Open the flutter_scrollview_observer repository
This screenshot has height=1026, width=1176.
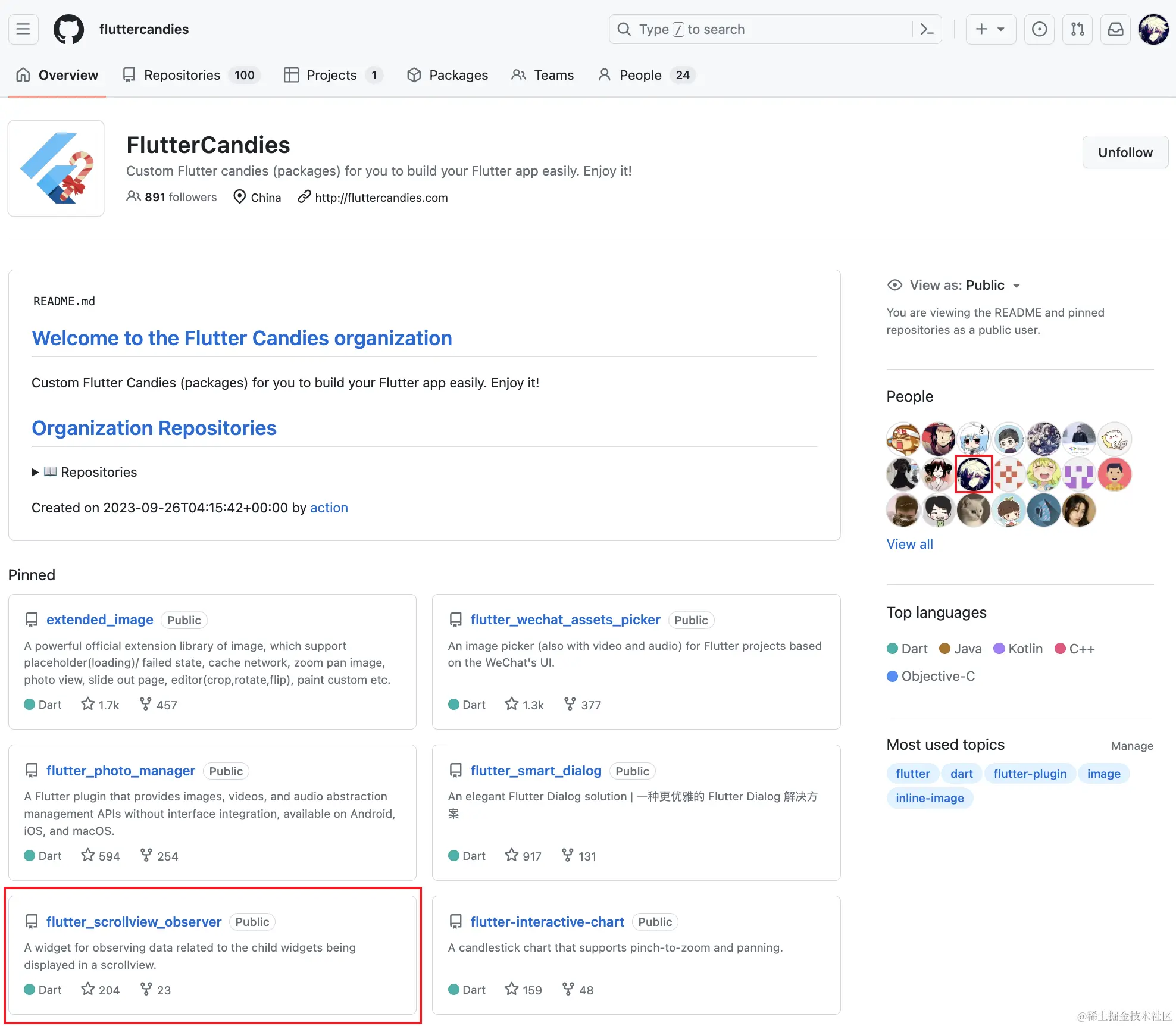tap(134, 922)
